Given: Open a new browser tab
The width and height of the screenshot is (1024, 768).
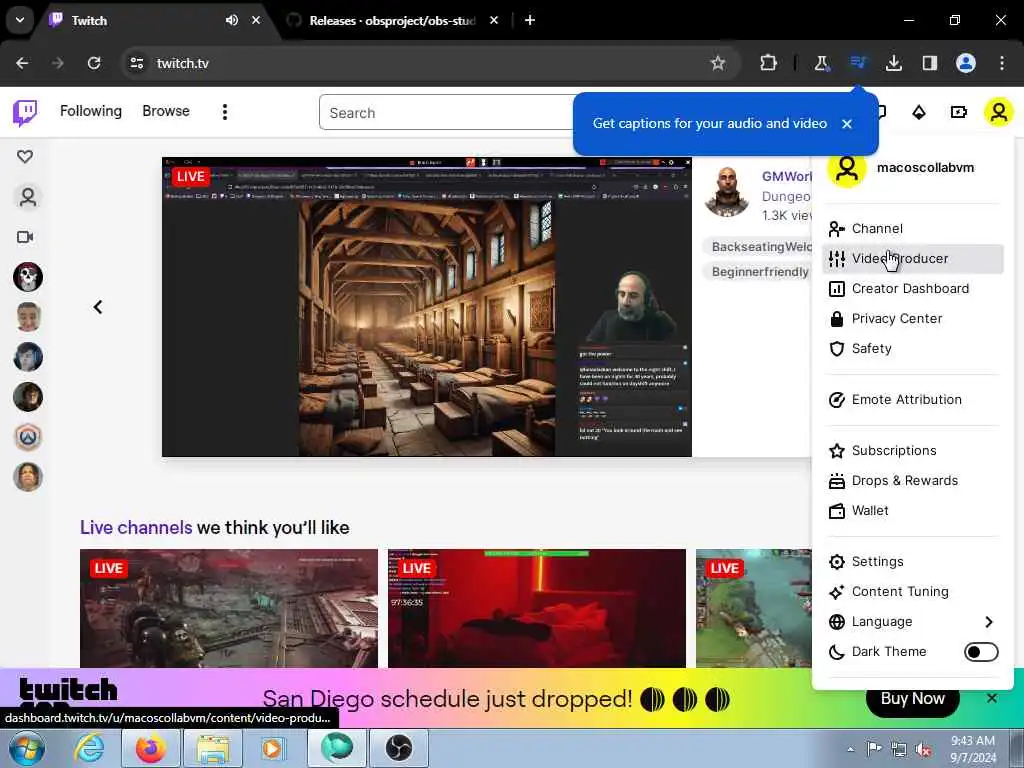Looking at the screenshot, I should tap(530, 20).
